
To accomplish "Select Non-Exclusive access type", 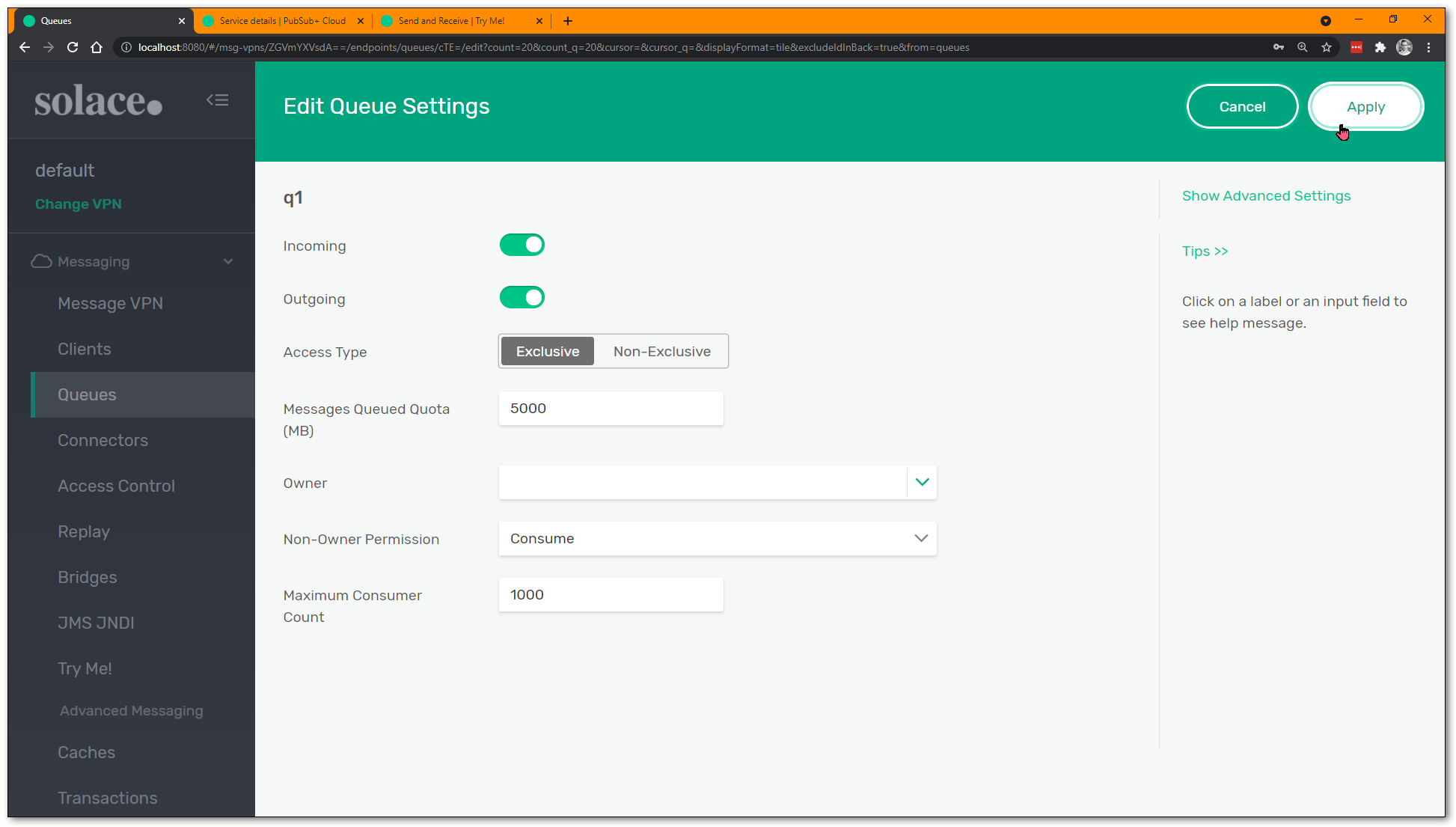I will click(x=661, y=351).
